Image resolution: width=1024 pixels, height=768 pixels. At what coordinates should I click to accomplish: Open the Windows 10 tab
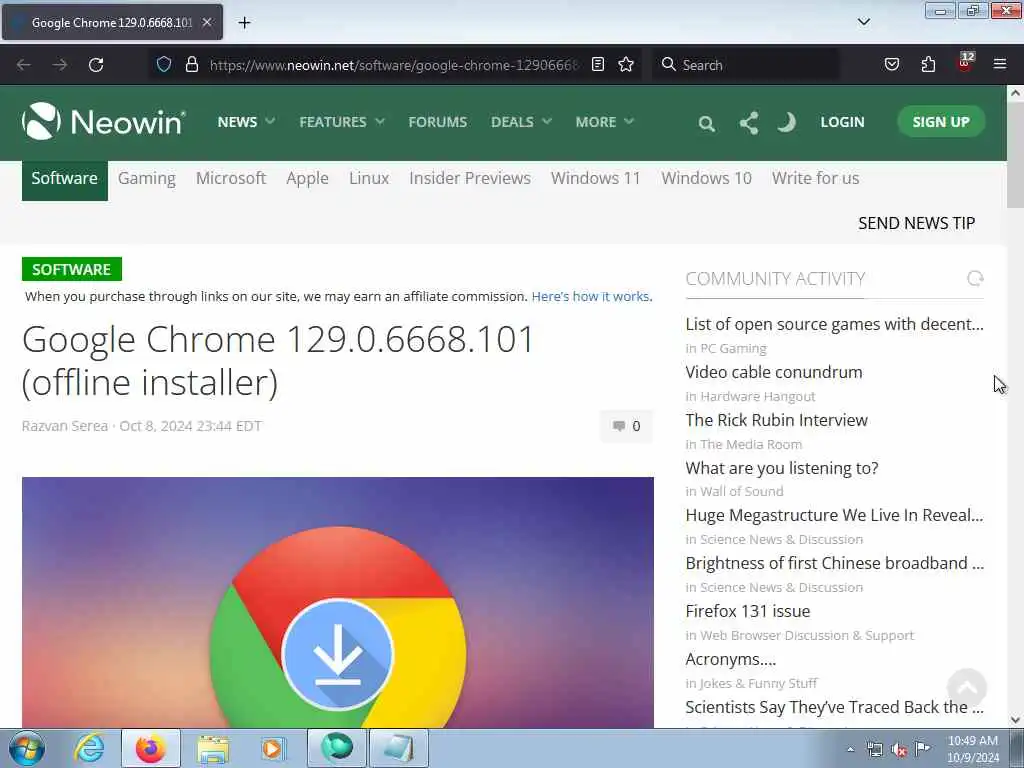[706, 178]
